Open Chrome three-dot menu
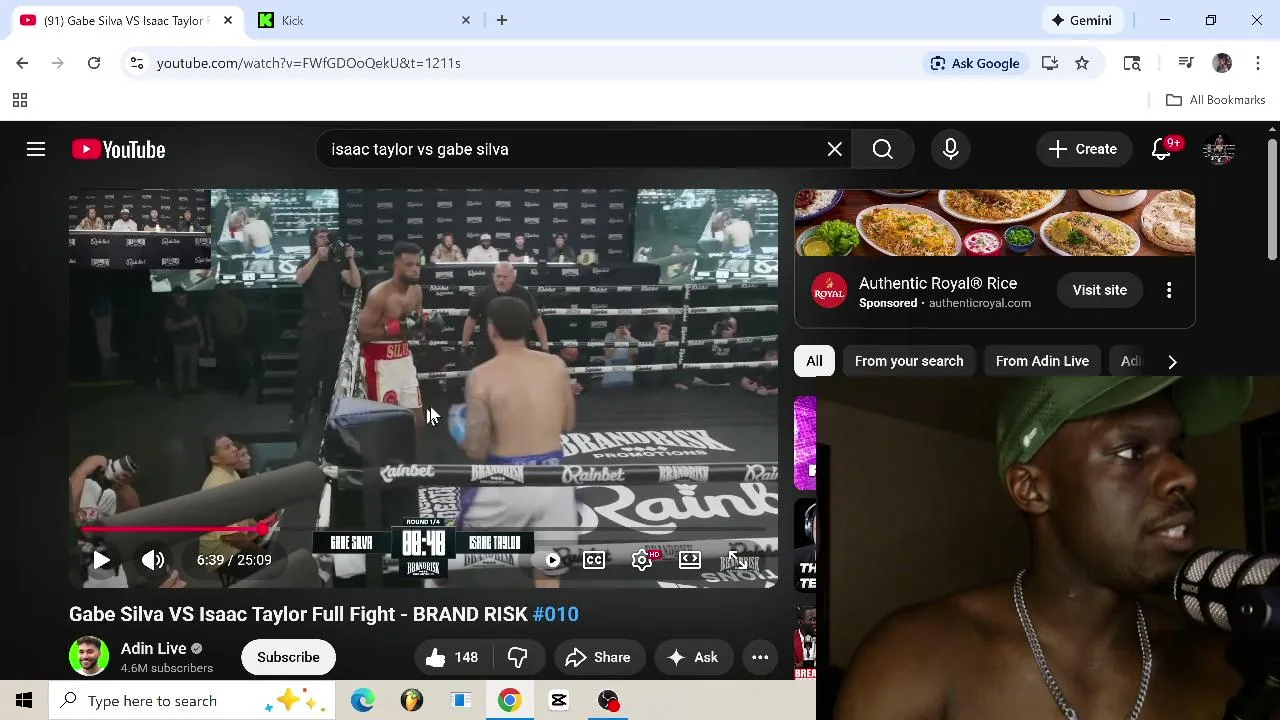The height and width of the screenshot is (720, 1280). point(1258,63)
